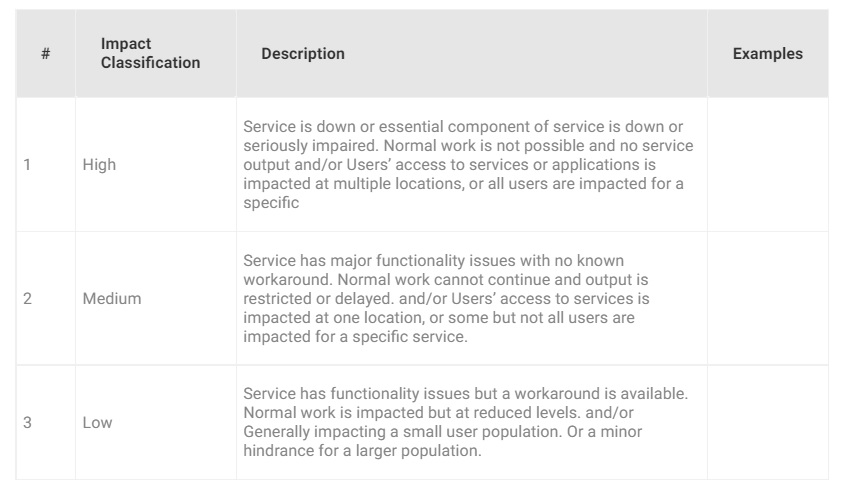Click row number 1 cell
Image resolution: width=849 pixels, height=491 pixels.
pos(28,165)
